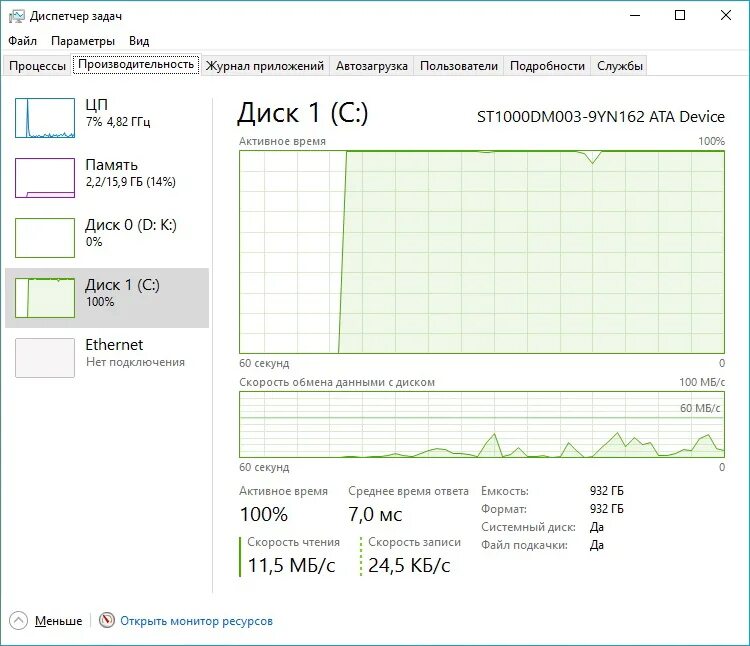
Task: Click the Емкость: label
Action: point(505,491)
